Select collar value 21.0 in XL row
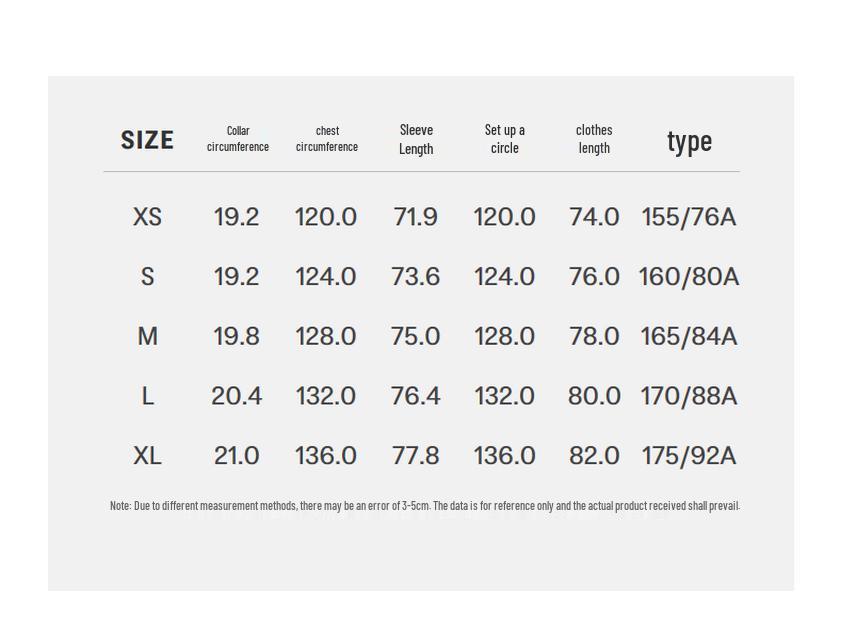The image size is (842, 632). click(237, 456)
